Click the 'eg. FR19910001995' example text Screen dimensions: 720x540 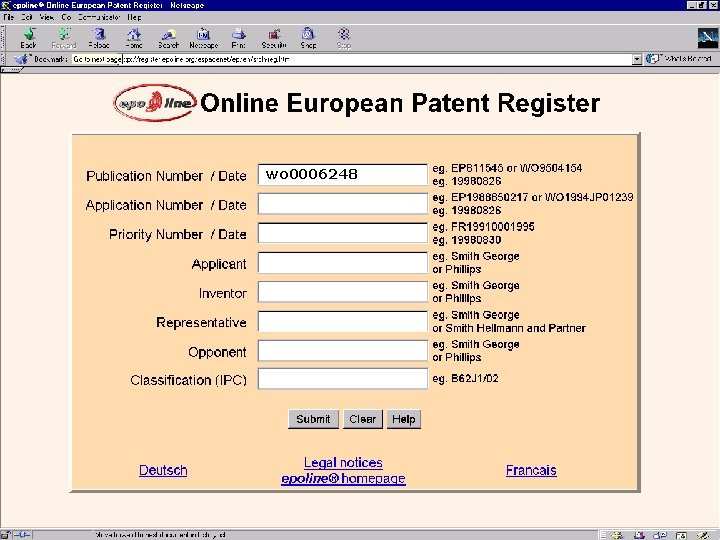point(483,227)
